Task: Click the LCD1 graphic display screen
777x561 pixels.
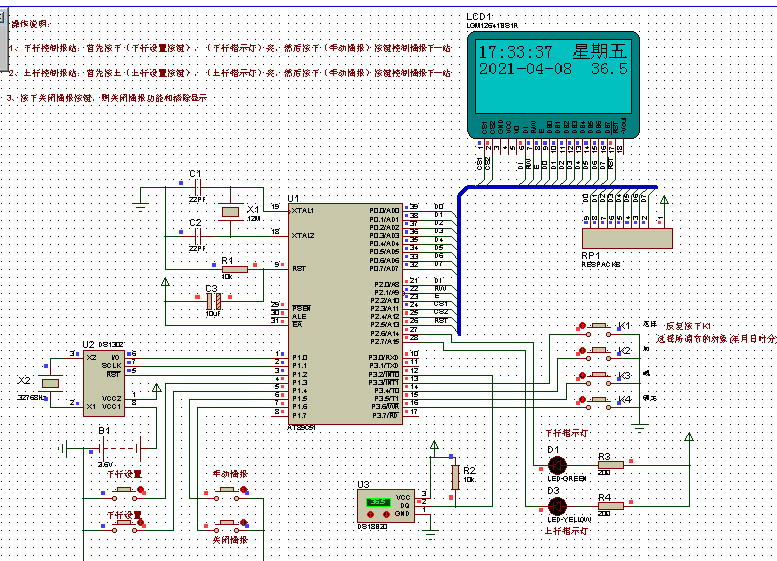Action: (x=554, y=78)
